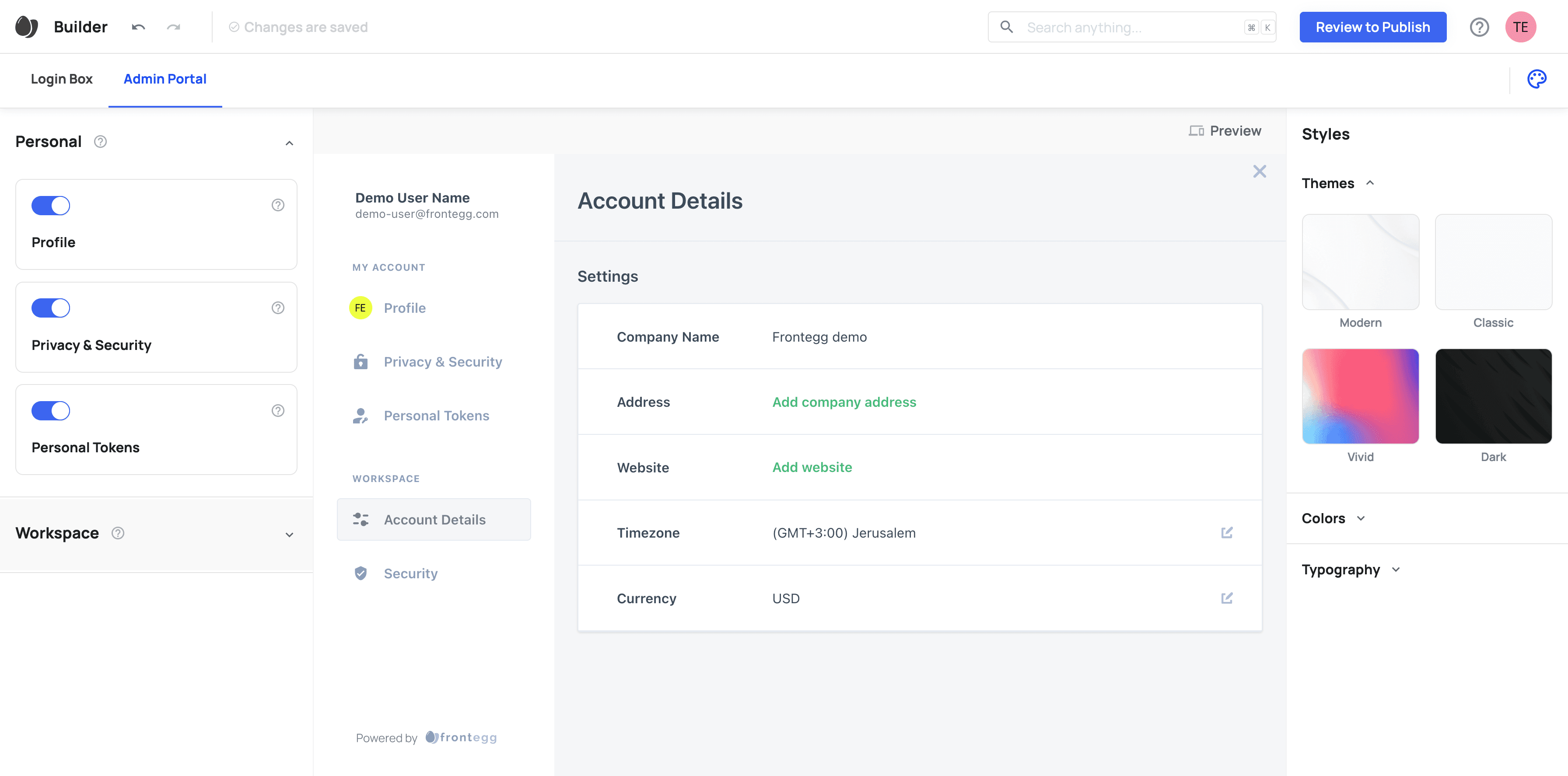The width and height of the screenshot is (1568, 776).
Task: Edit Currency using the pencil icon
Action: [1226, 598]
